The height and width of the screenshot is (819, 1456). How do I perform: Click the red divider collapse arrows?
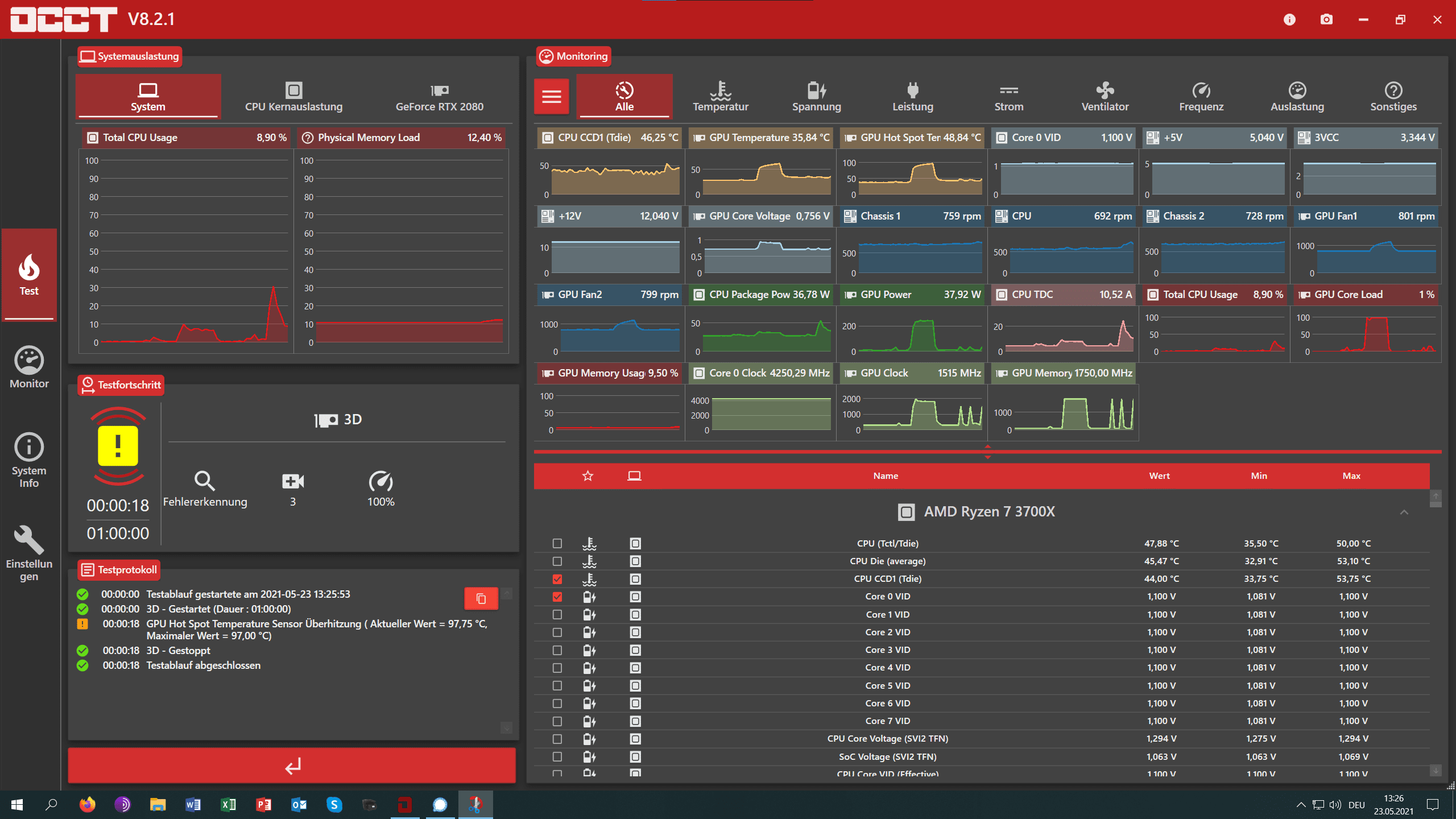coord(987,452)
